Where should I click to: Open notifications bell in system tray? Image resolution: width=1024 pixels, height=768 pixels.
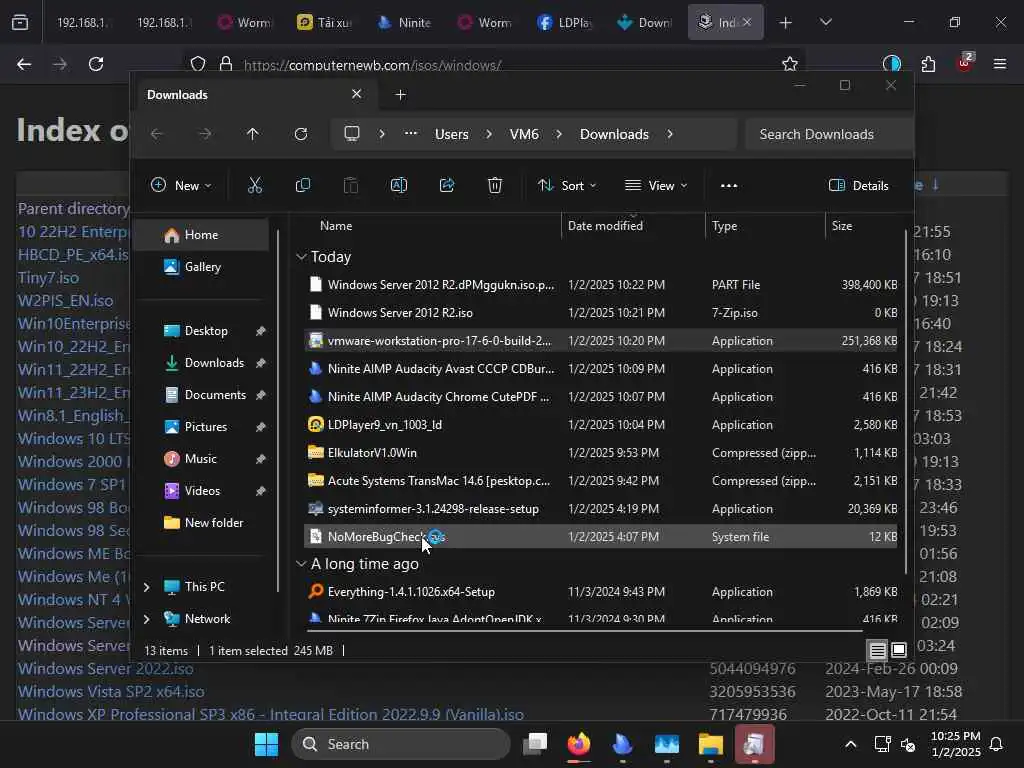coord(997,744)
